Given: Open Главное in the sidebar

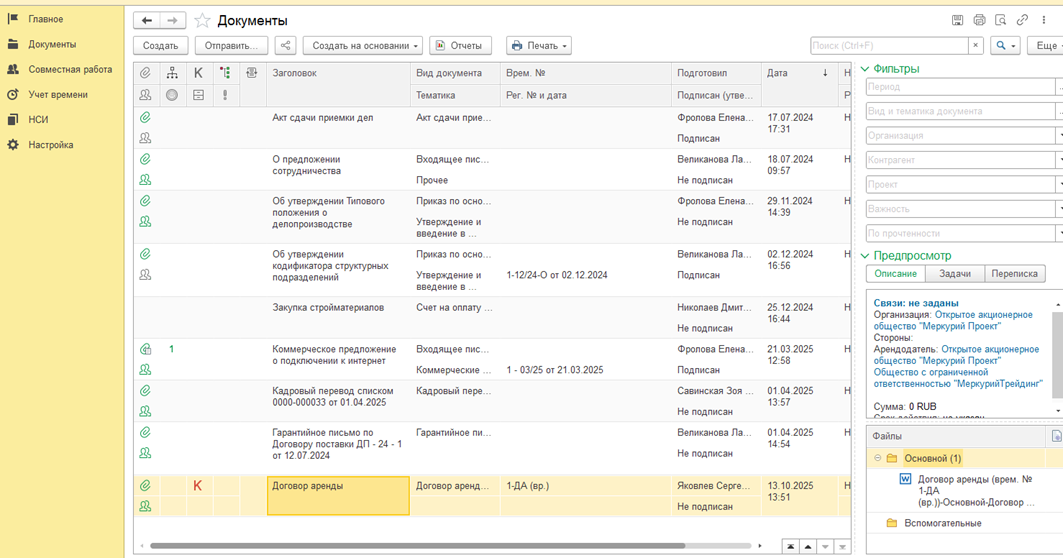Looking at the screenshot, I should [x=45, y=19].
